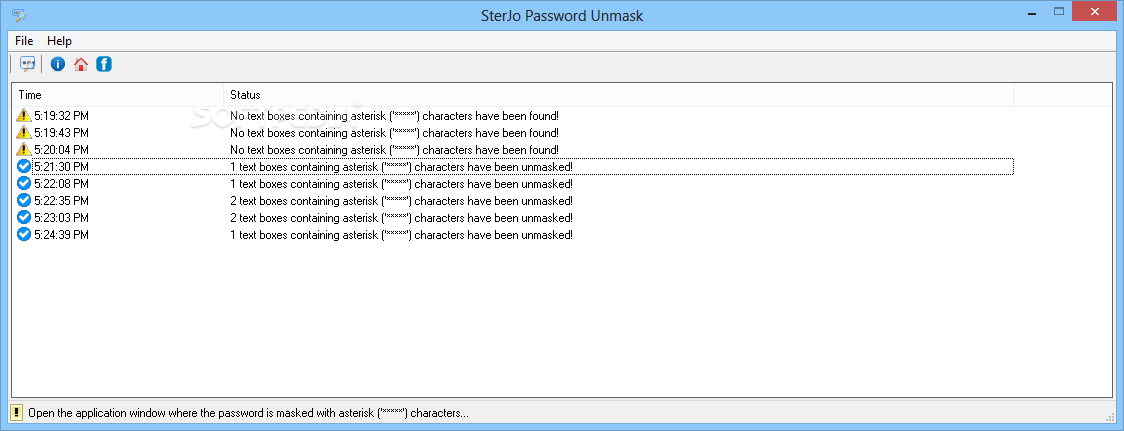Image resolution: width=1124 pixels, height=431 pixels.
Task: Click status message of 5:21:30 PM row
Action: tap(401, 167)
